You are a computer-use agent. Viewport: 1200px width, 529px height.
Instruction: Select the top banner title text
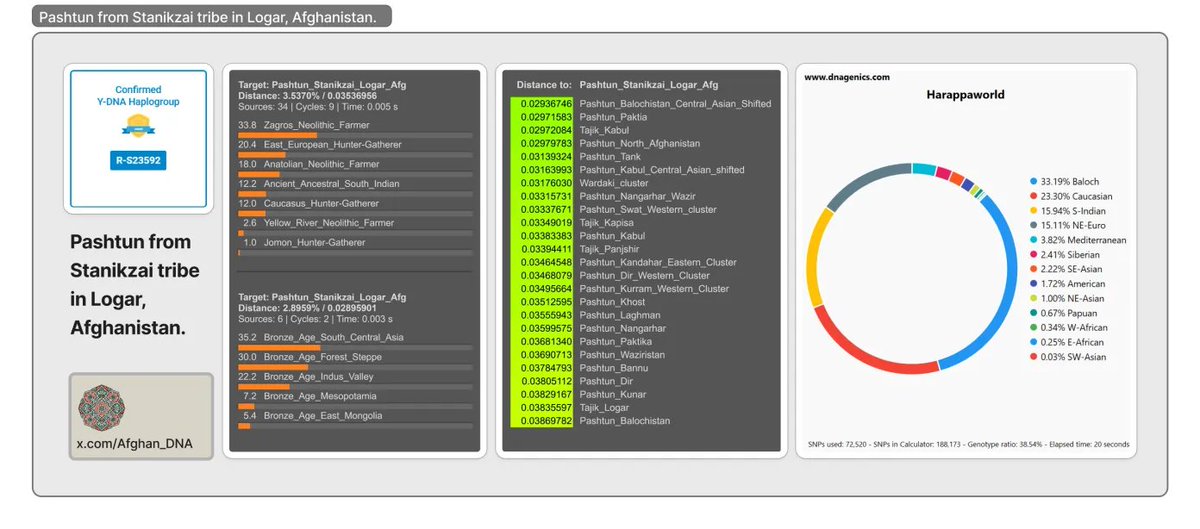point(208,16)
